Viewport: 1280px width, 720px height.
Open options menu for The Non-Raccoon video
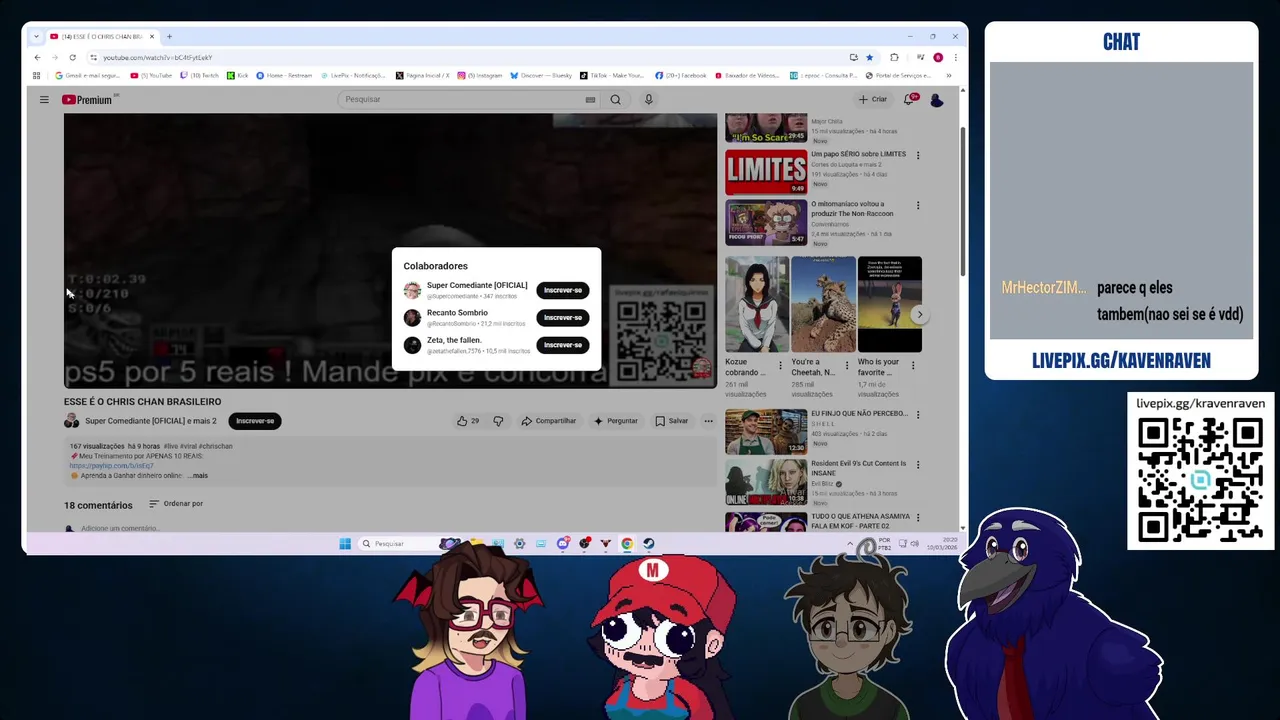coord(918,205)
